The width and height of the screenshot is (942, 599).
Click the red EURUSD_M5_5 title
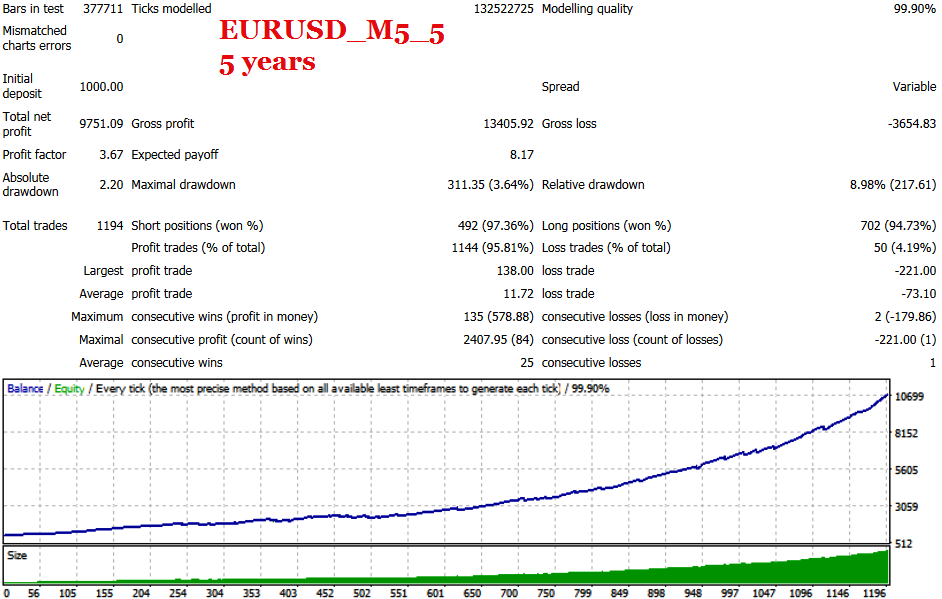coord(332,31)
